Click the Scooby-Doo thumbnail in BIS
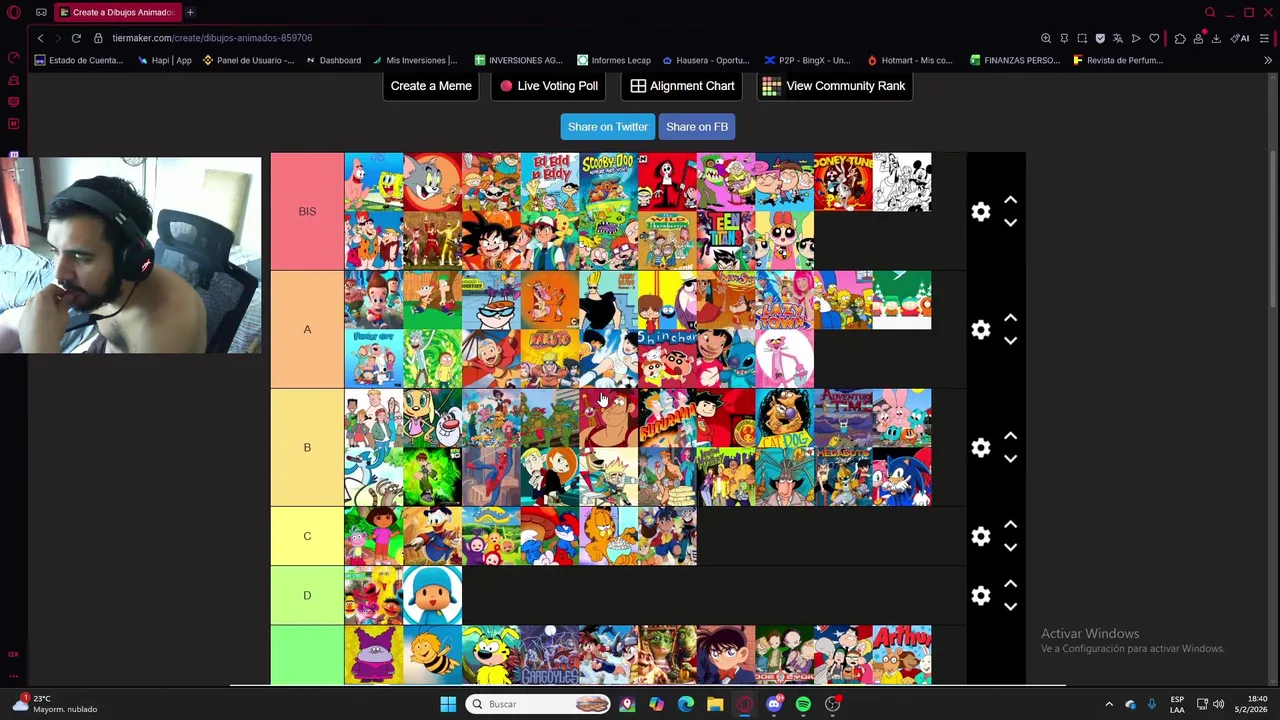Viewport: 1280px width, 720px height. pyautogui.click(x=609, y=182)
